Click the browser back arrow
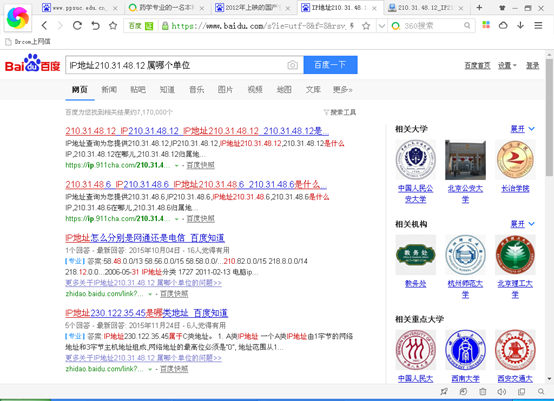Screen dimensions: 554x401 click(44, 25)
